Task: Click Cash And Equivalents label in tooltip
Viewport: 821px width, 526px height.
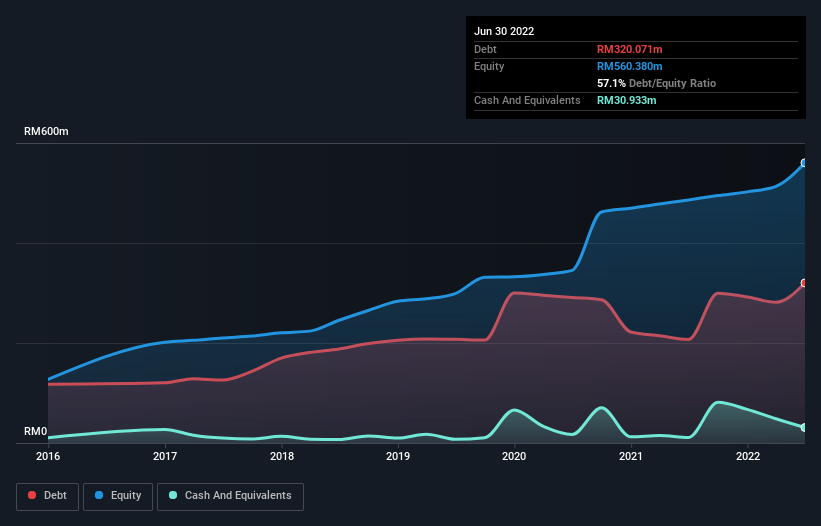Action: point(527,100)
